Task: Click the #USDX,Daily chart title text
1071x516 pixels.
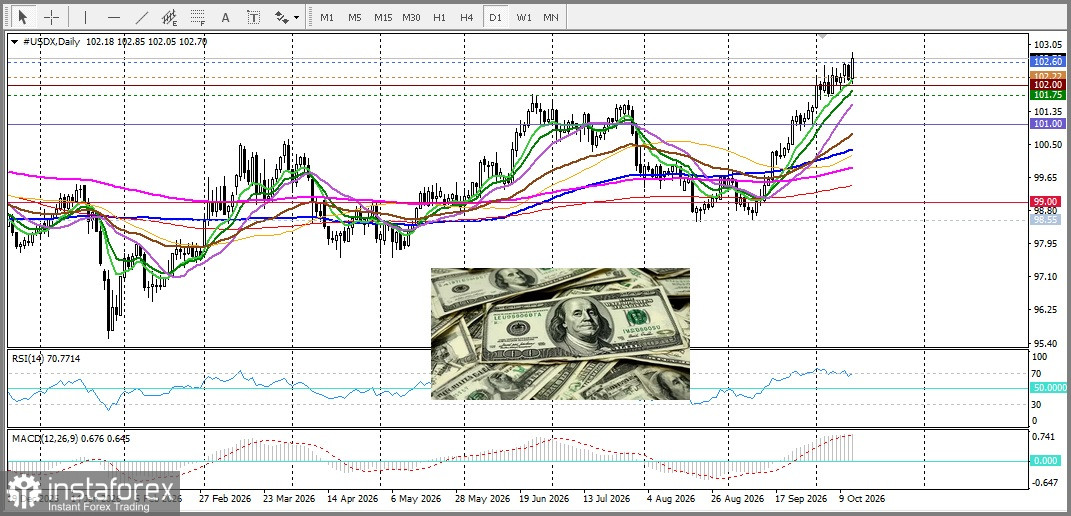Action: (x=51, y=42)
